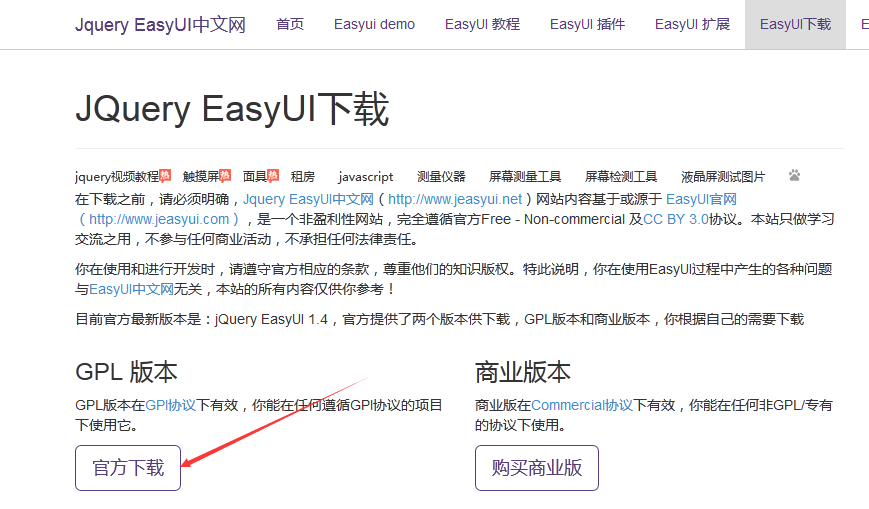
Task: Click the hot badge beside 触摸屏
Action: [x=225, y=175]
